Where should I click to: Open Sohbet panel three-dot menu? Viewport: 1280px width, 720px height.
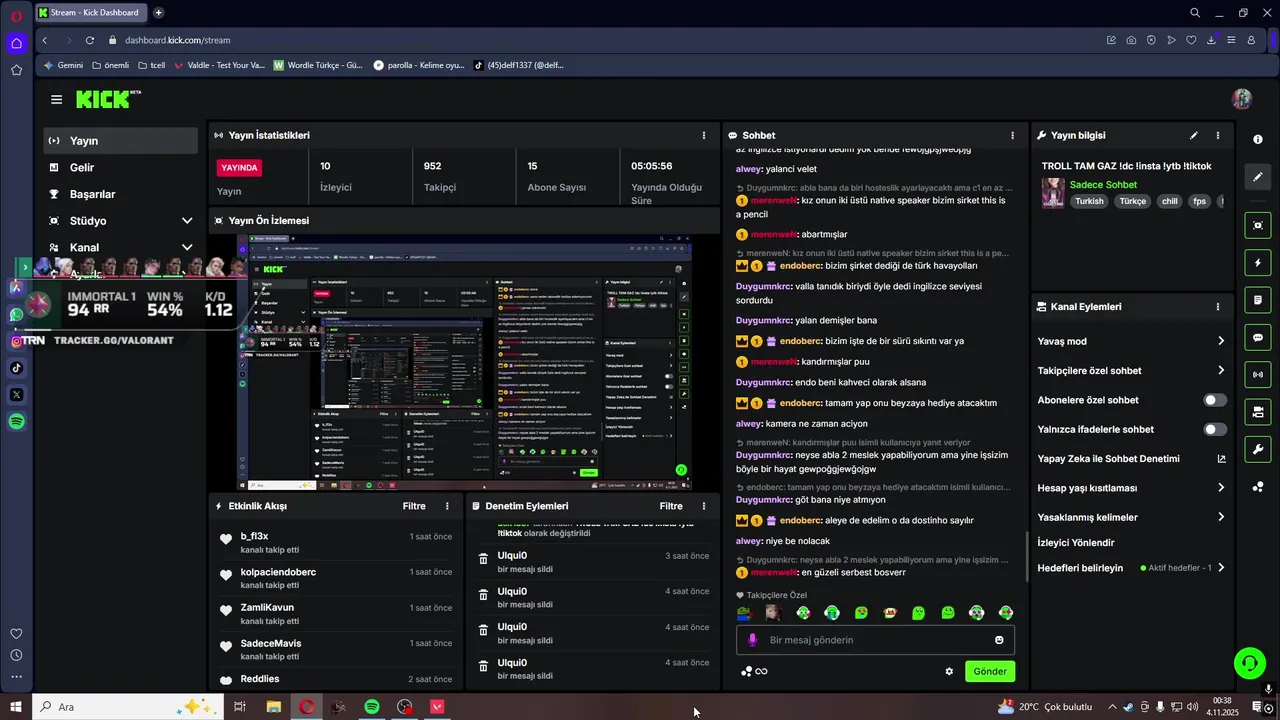click(x=1012, y=135)
